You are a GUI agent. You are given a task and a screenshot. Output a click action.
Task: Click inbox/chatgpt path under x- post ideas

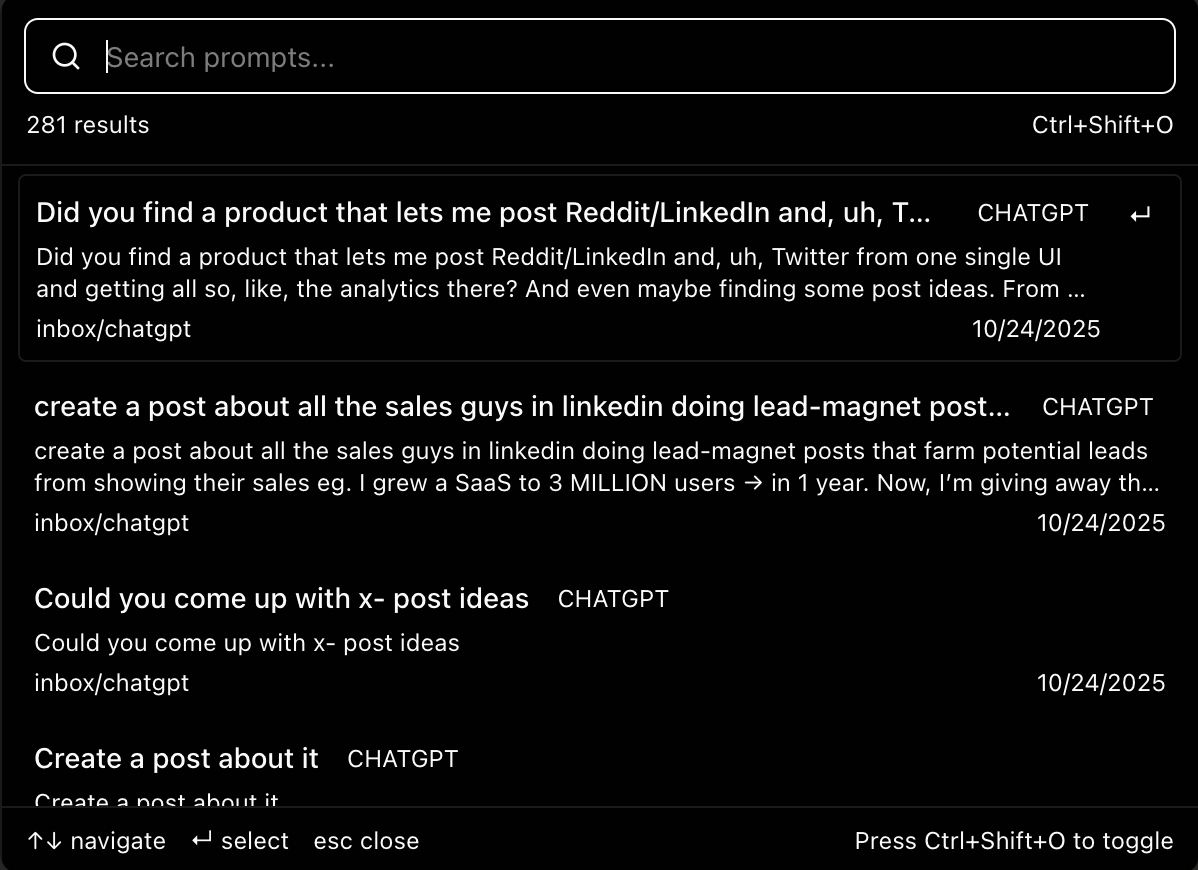tap(111, 683)
